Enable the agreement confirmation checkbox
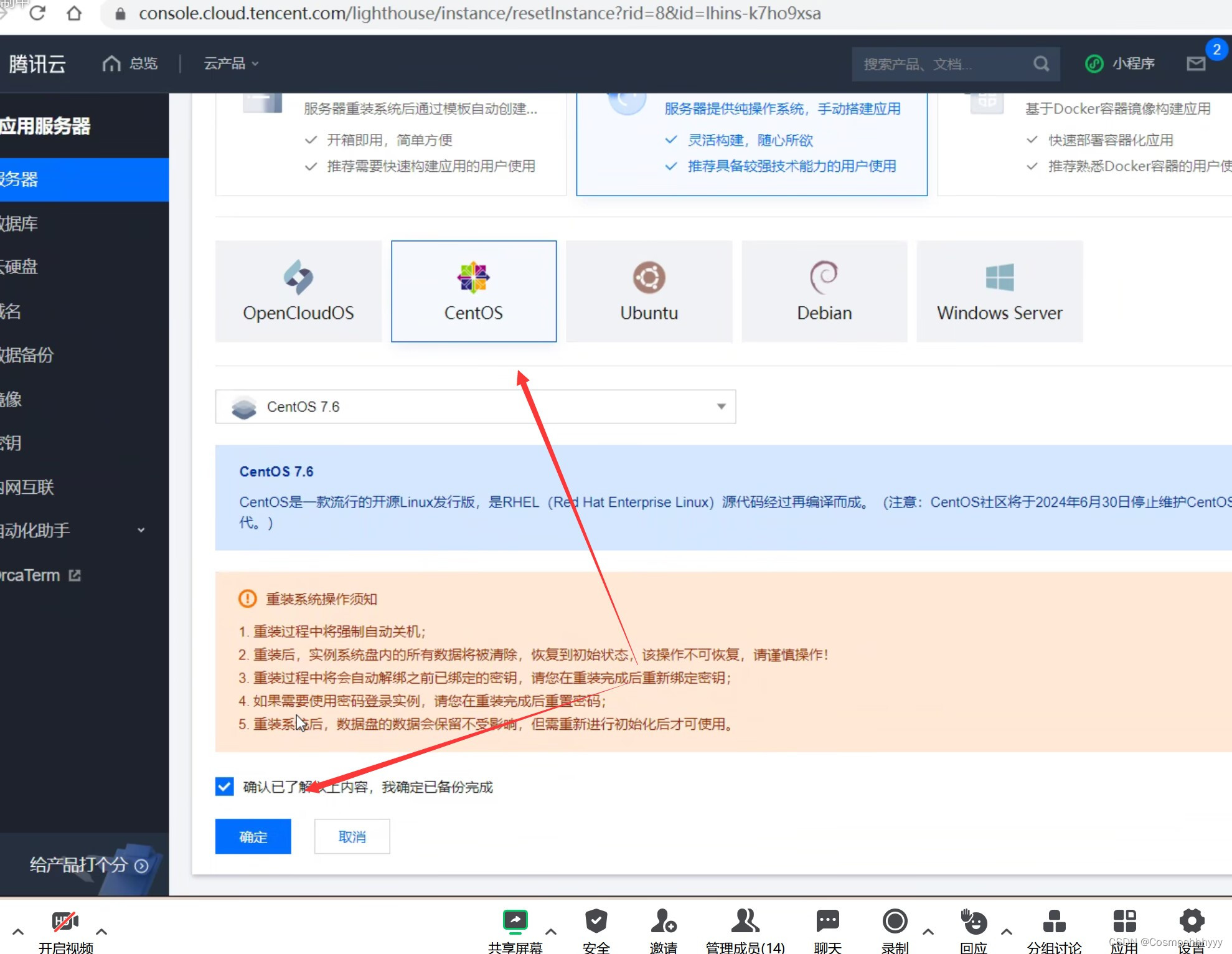 [x=223, y=786]
